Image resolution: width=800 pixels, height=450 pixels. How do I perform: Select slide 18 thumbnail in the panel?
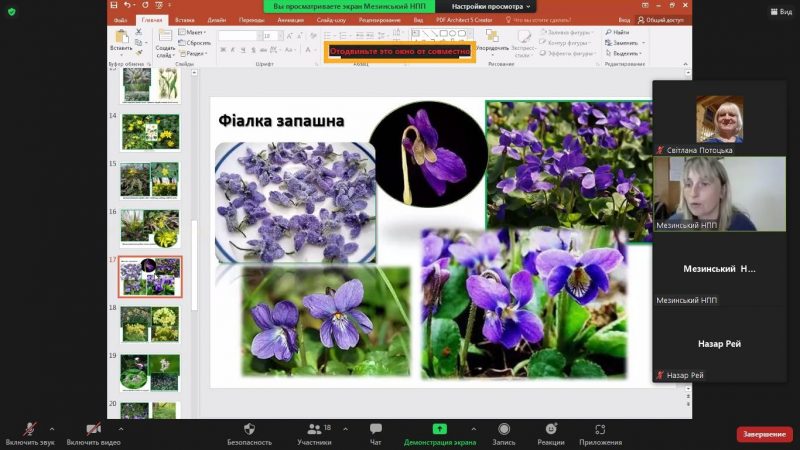[150, 324]
